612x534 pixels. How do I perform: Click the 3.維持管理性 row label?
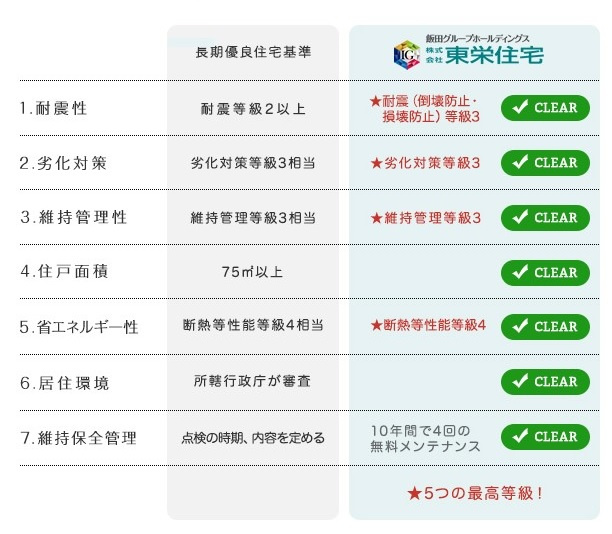pos(74,217)
